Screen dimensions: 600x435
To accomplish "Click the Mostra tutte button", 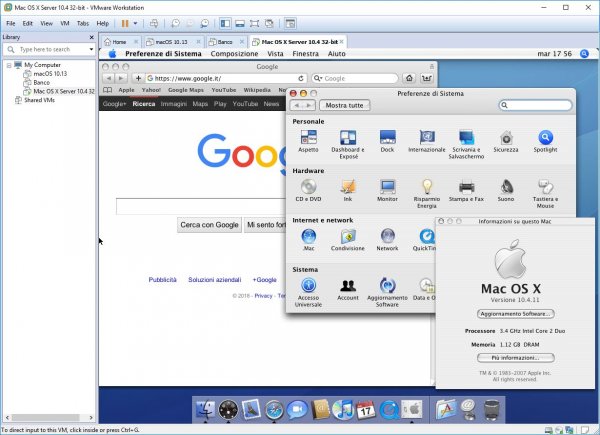I will point(344,104).
